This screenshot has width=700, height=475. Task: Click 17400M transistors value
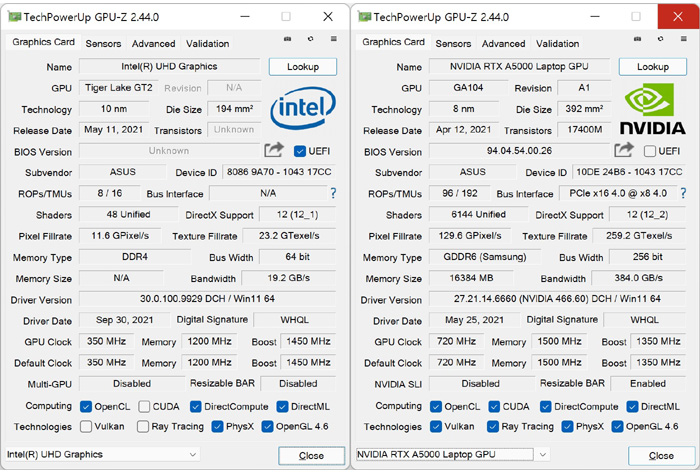pyautogui.click(x=584, y=130)
